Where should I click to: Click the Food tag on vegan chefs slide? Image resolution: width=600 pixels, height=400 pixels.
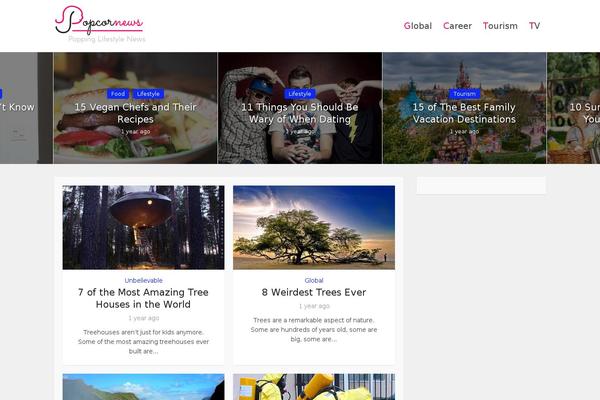(x=118, y=94)
